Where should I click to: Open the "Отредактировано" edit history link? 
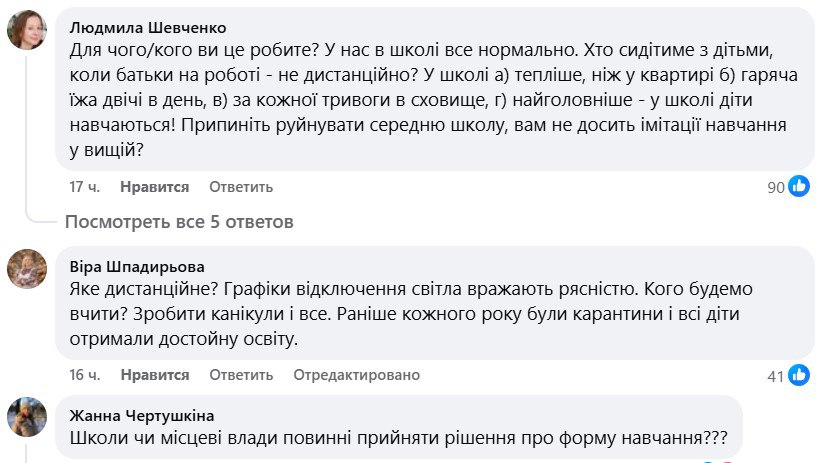point(357,375)
